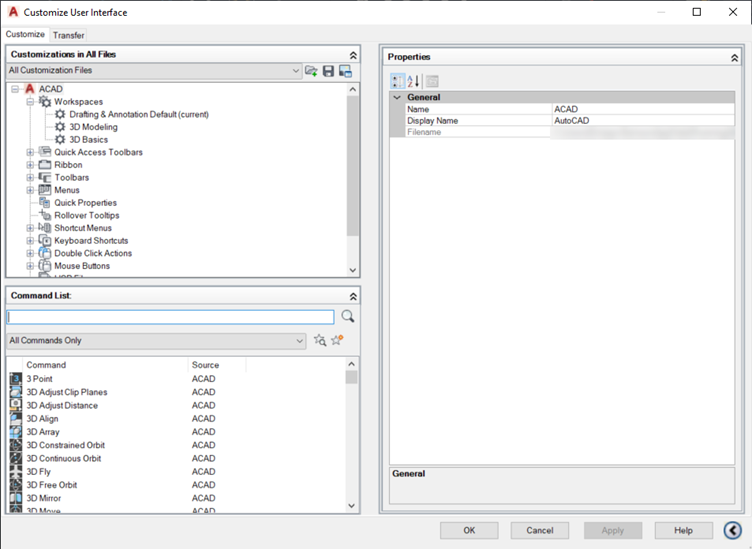Screen dimensions: 752x549
Task: Sort properties alphabetically icon
Action: click(413, 81)
